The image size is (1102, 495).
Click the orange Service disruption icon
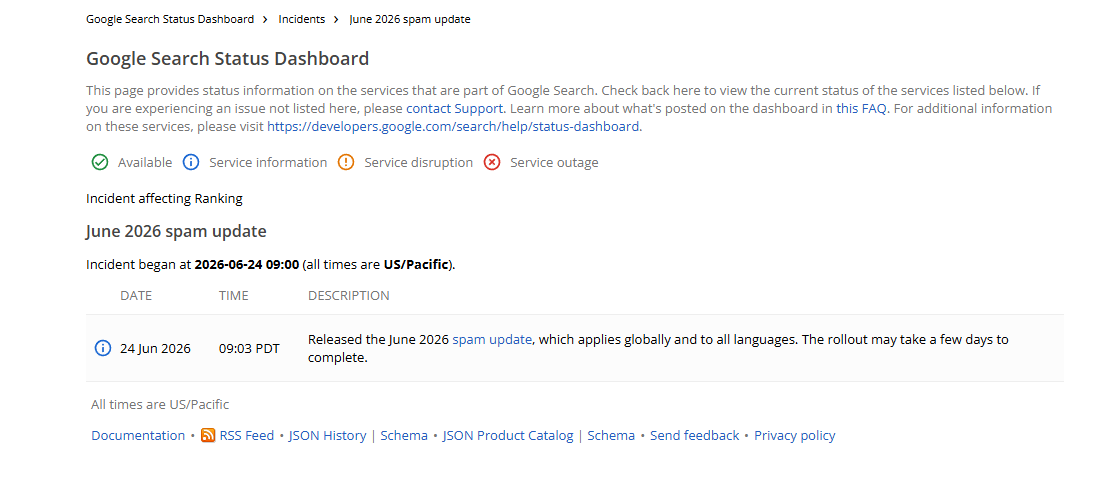346,162
